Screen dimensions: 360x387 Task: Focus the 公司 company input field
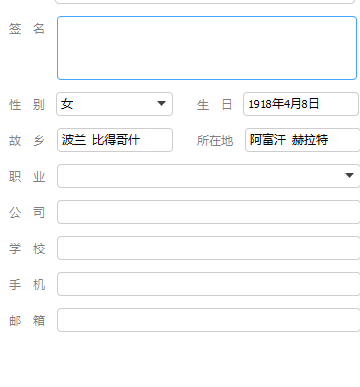click(x=209, y=212)
